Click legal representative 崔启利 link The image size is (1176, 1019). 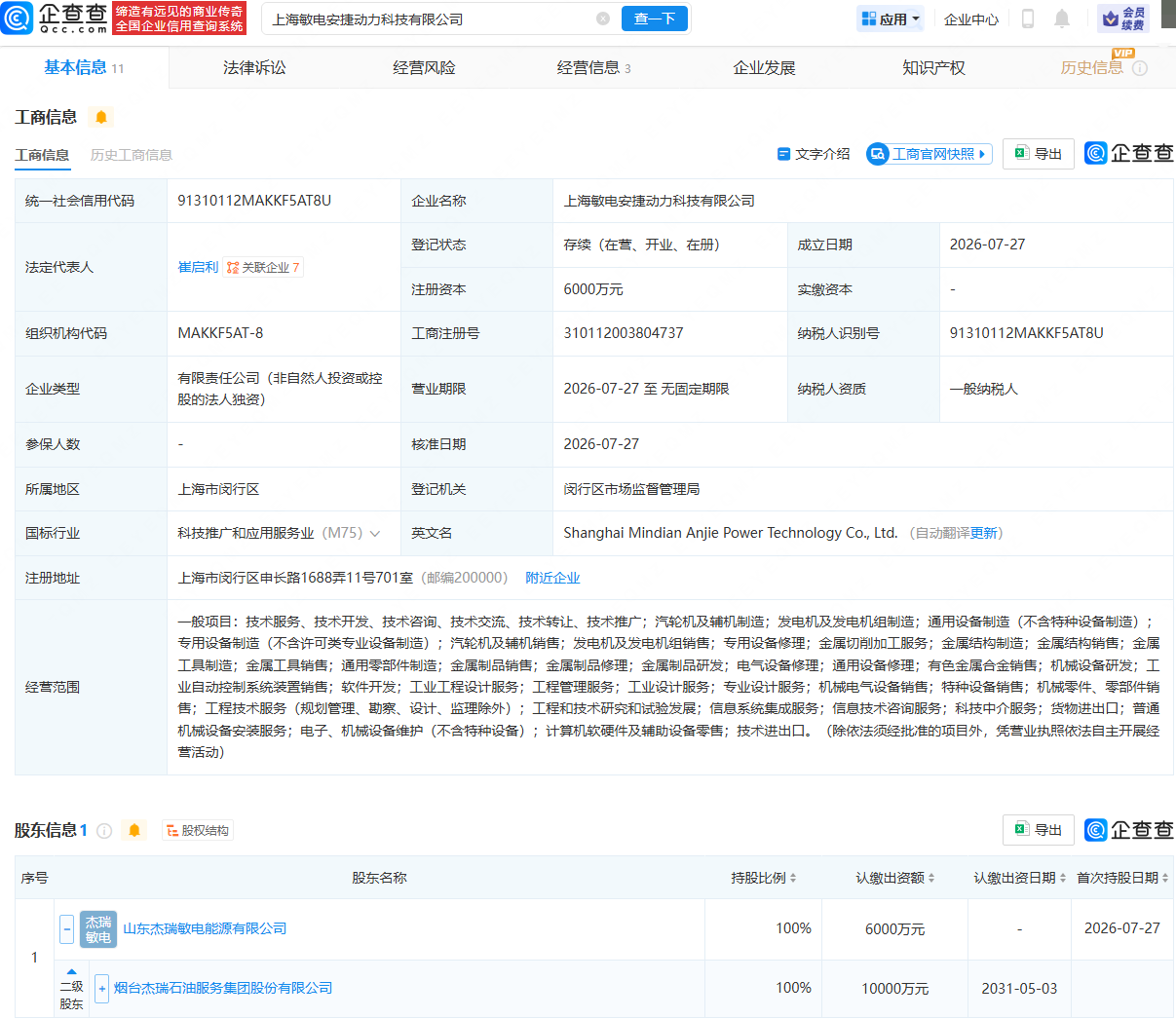[198, 267]
